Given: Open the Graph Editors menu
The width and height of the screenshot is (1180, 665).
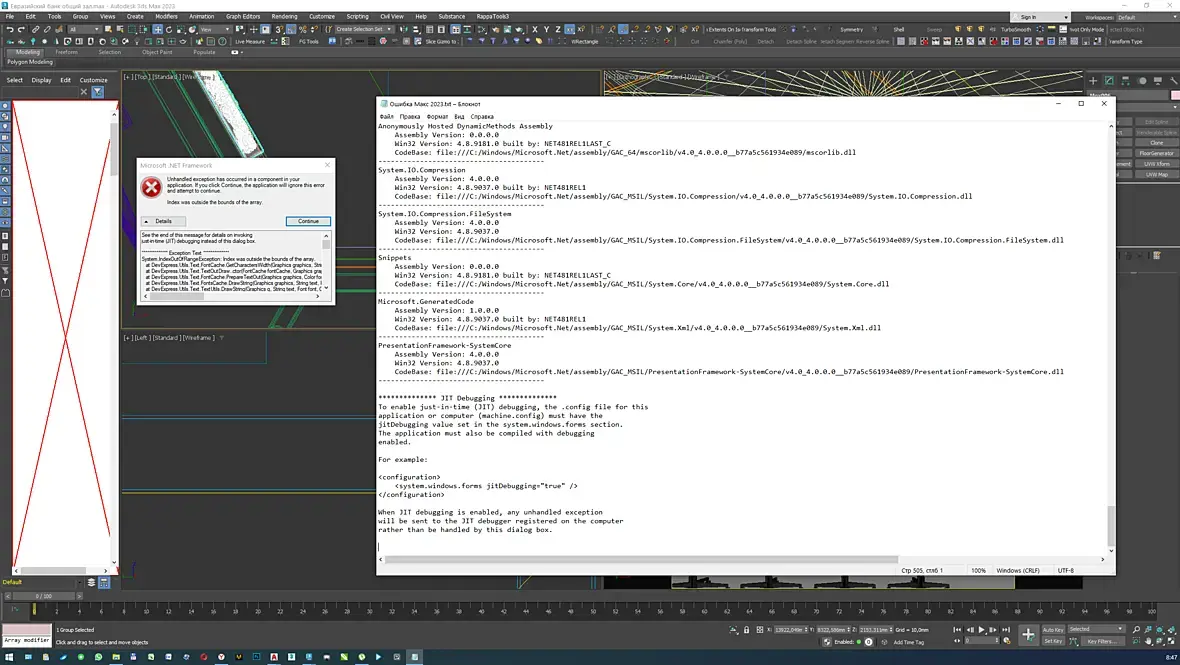Looking at the screenshot, I should coord(243,16).
